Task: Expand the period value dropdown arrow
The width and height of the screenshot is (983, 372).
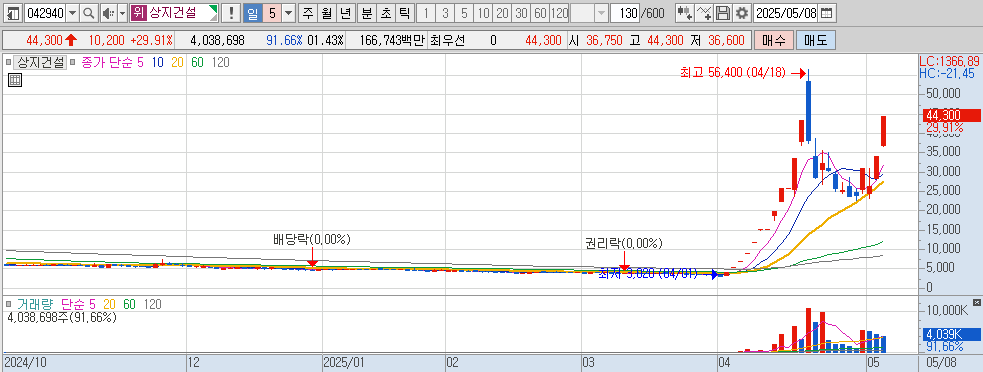Action: coord(288,13)
